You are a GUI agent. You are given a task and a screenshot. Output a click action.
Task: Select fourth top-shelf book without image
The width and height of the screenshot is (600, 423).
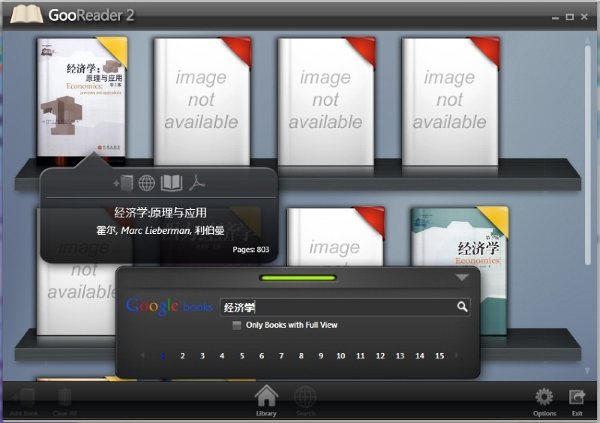coord(450,101)
